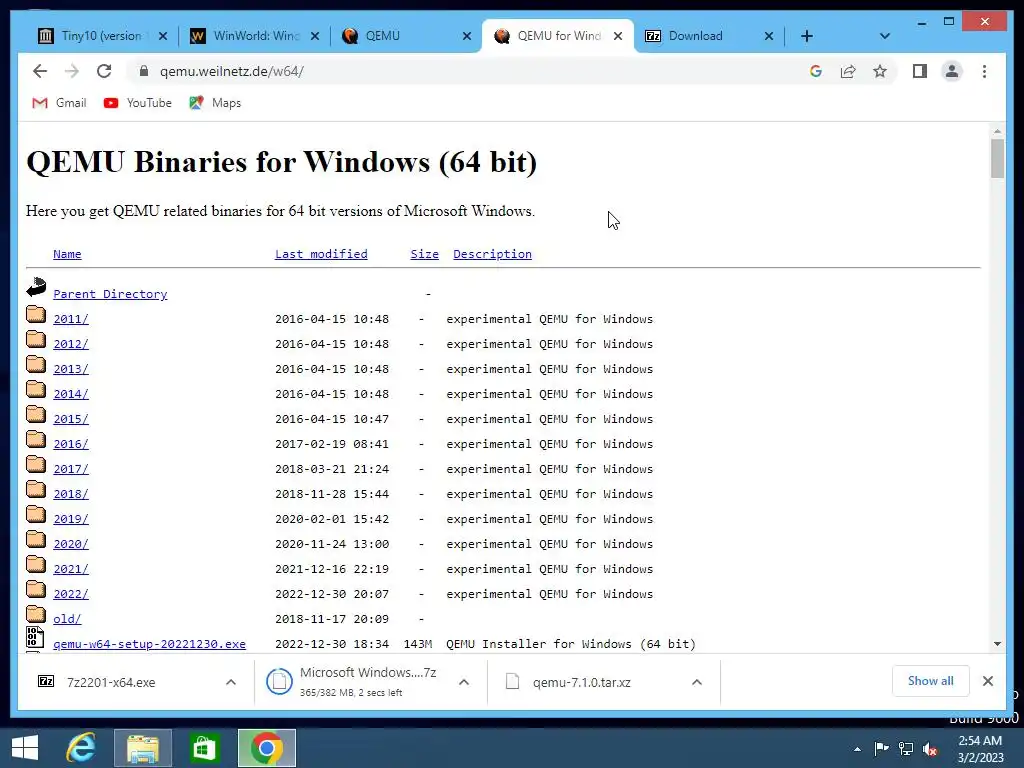This screenshot has width=1024, height=768.
Task: Click the folder icon next to 2022/
Action: pos(36,590)
